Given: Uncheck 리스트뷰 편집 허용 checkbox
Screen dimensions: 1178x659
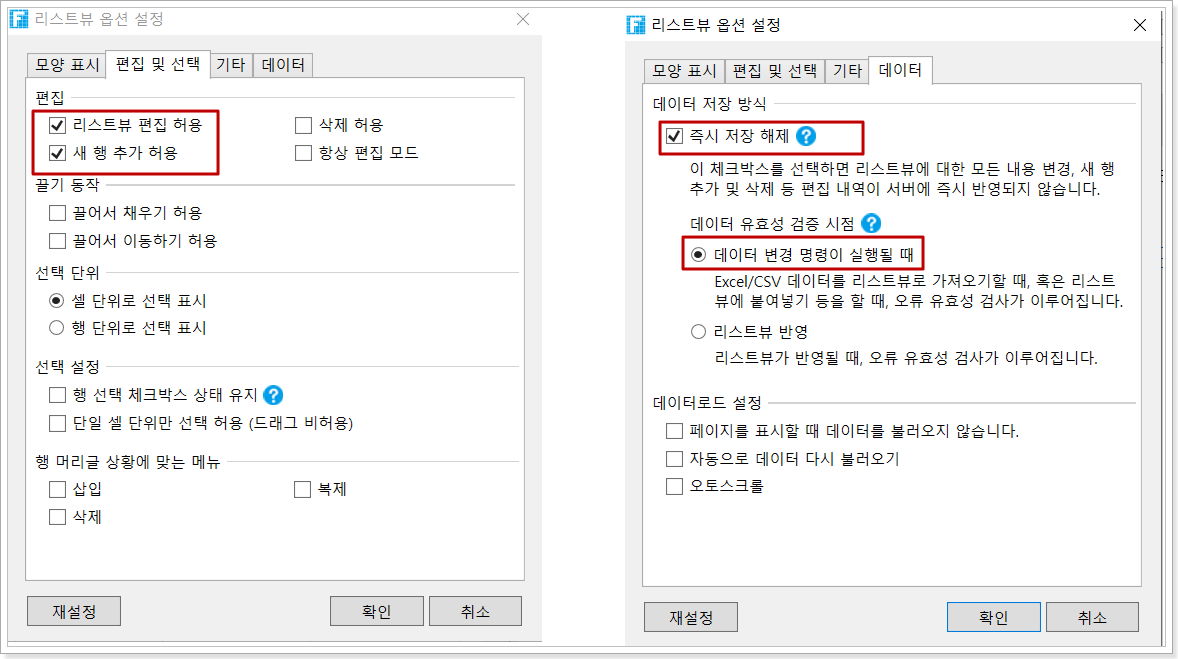Looking at the screenshot, I should [57, 125].
